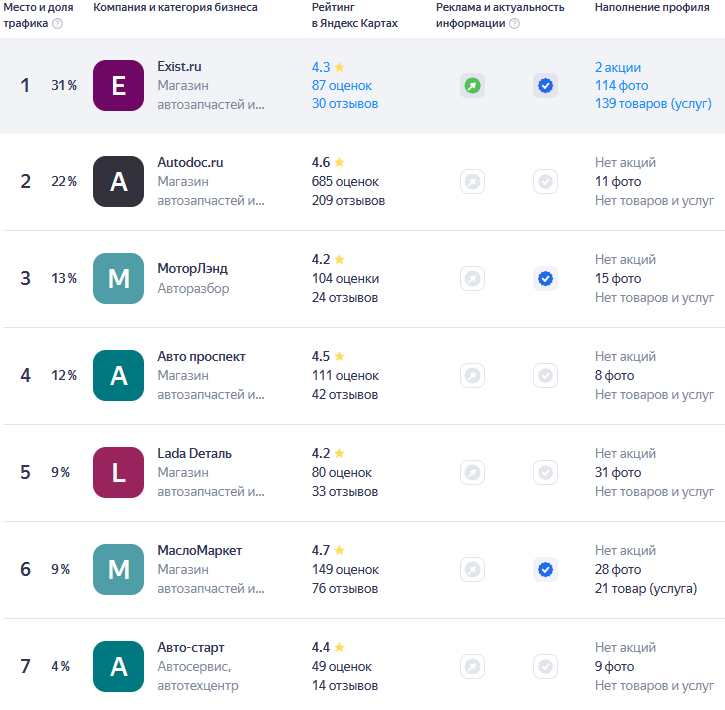
Task: Click the Lada Dеталь L logo
Action: click(x=118, y=473)
